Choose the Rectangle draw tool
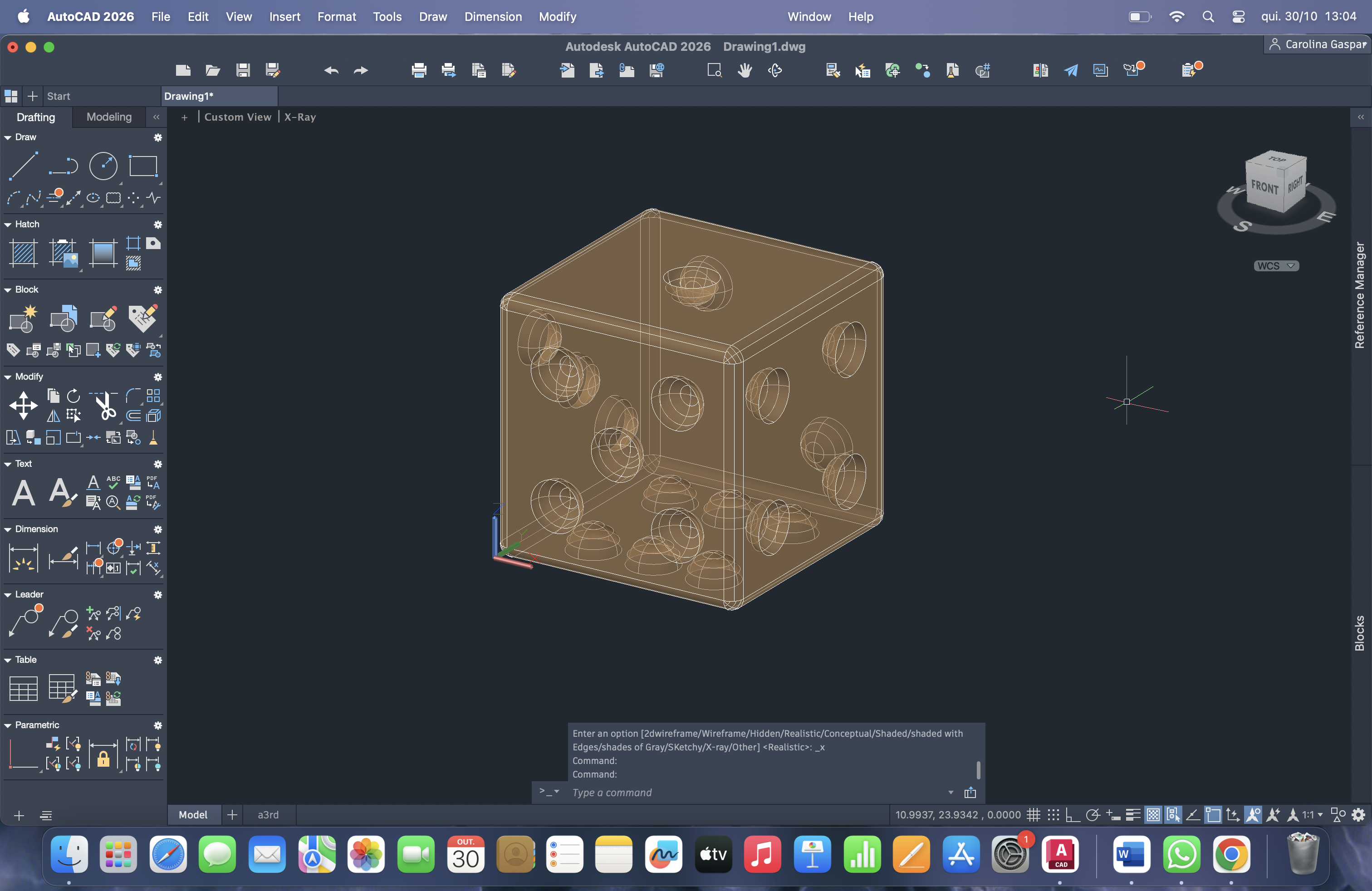 (x=142, y=166)
